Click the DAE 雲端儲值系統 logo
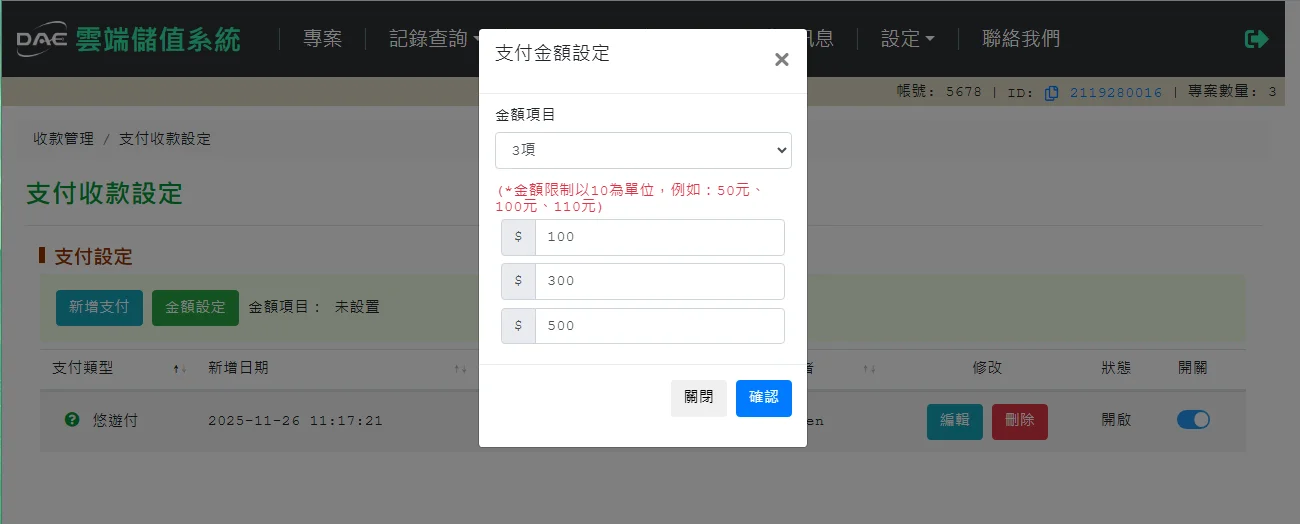 coord(129,39)
